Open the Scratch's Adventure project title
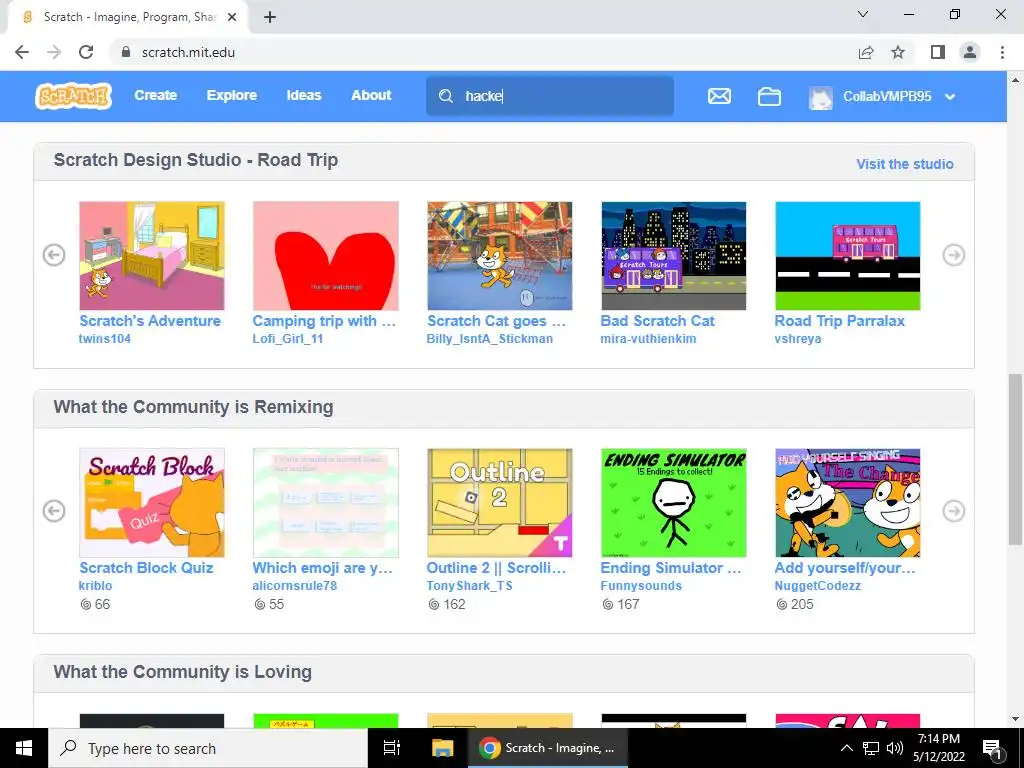The height and width of the screenshot is (768, 1024). pyautogui.click(x=150, y=321)
